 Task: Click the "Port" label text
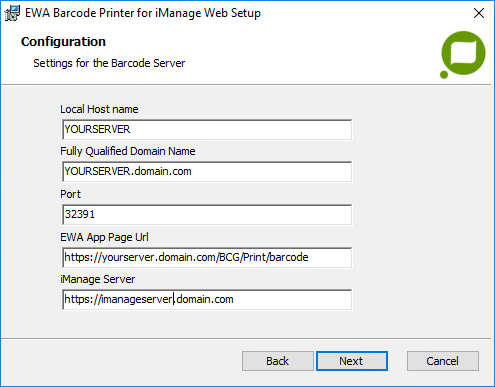click(70, 194)
